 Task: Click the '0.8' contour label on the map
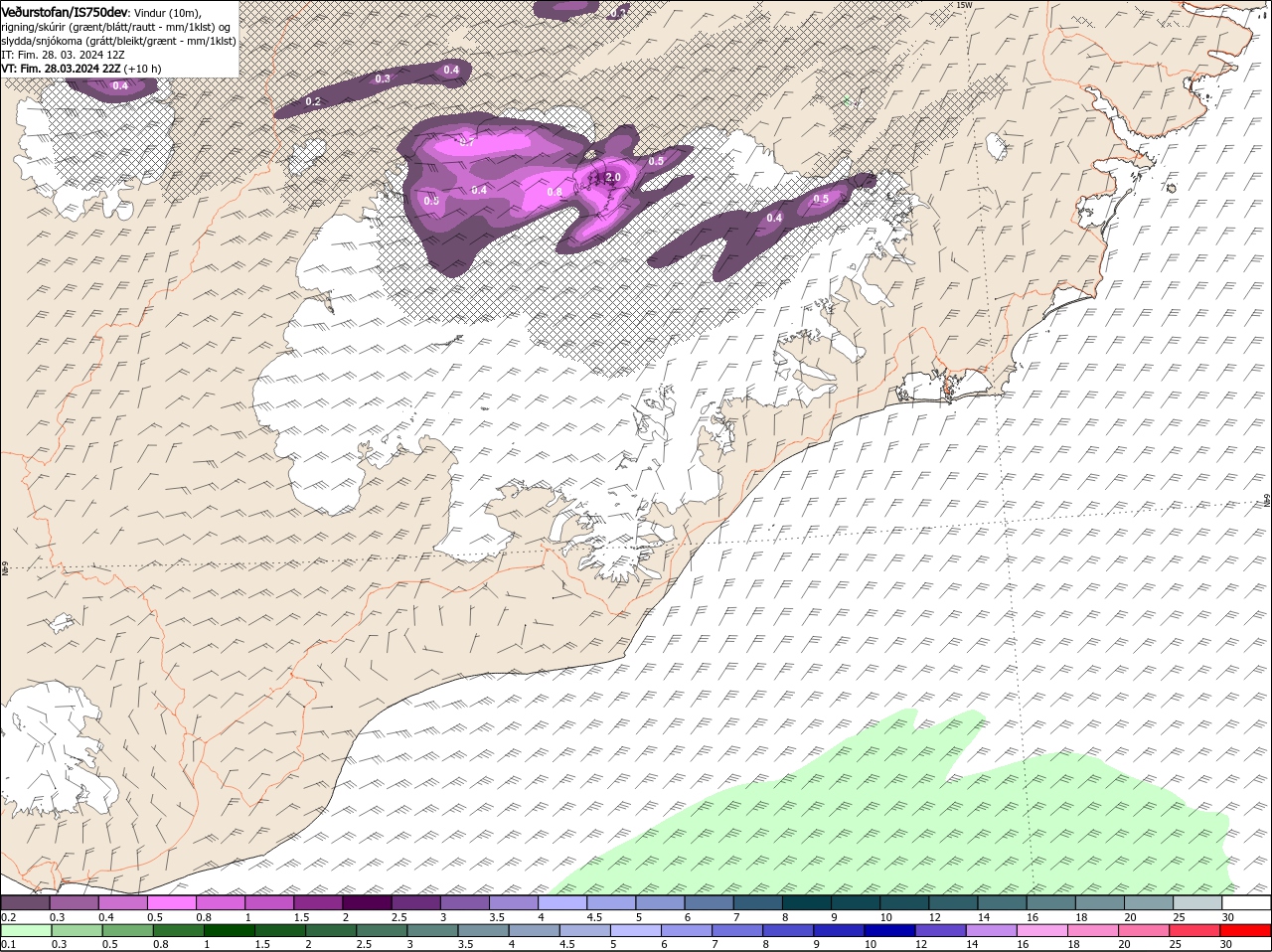click(555, 192)
